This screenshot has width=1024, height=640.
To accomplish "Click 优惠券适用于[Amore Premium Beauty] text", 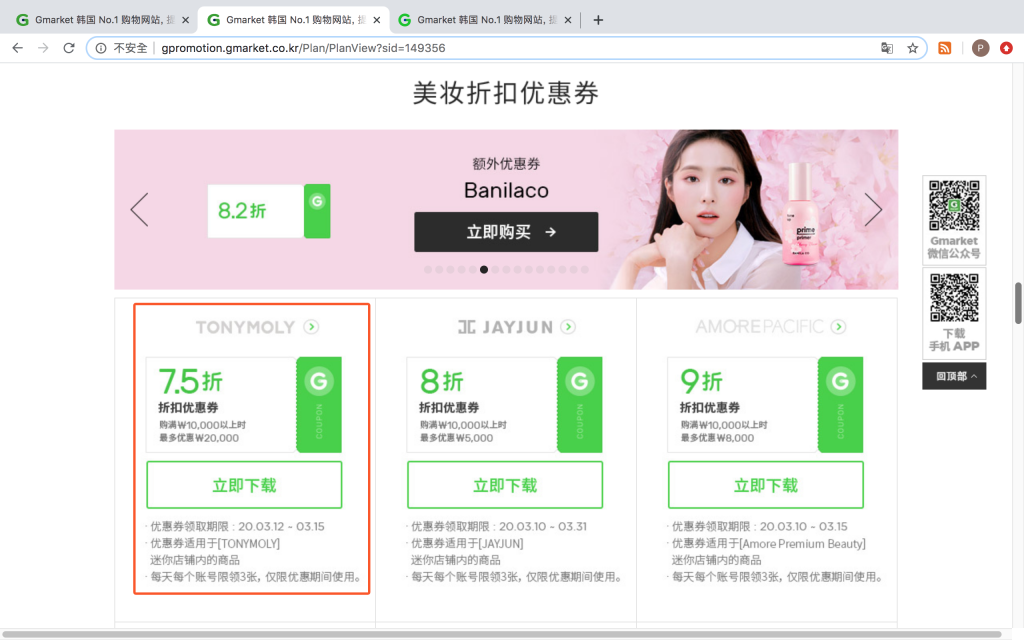I will click(x=769, y=543).
